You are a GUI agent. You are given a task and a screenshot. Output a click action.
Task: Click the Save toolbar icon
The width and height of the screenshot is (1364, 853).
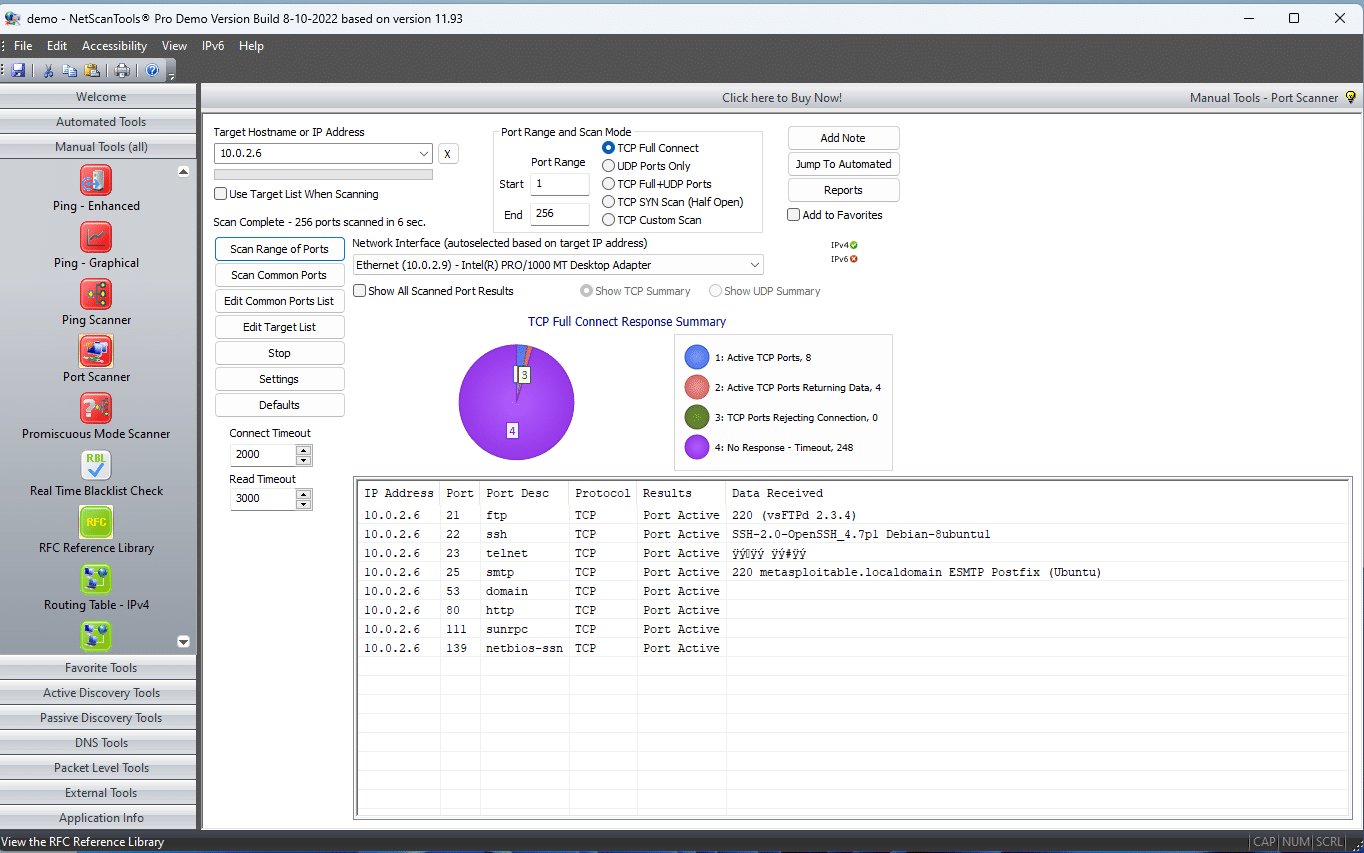coord(18,71)
